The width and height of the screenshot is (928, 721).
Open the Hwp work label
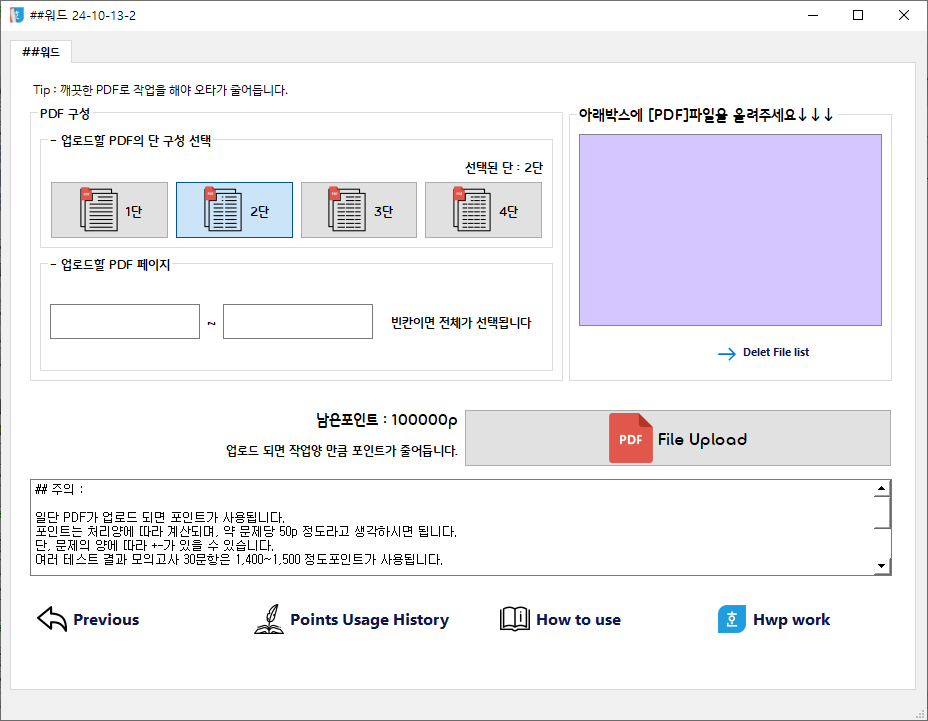point(791,620)
